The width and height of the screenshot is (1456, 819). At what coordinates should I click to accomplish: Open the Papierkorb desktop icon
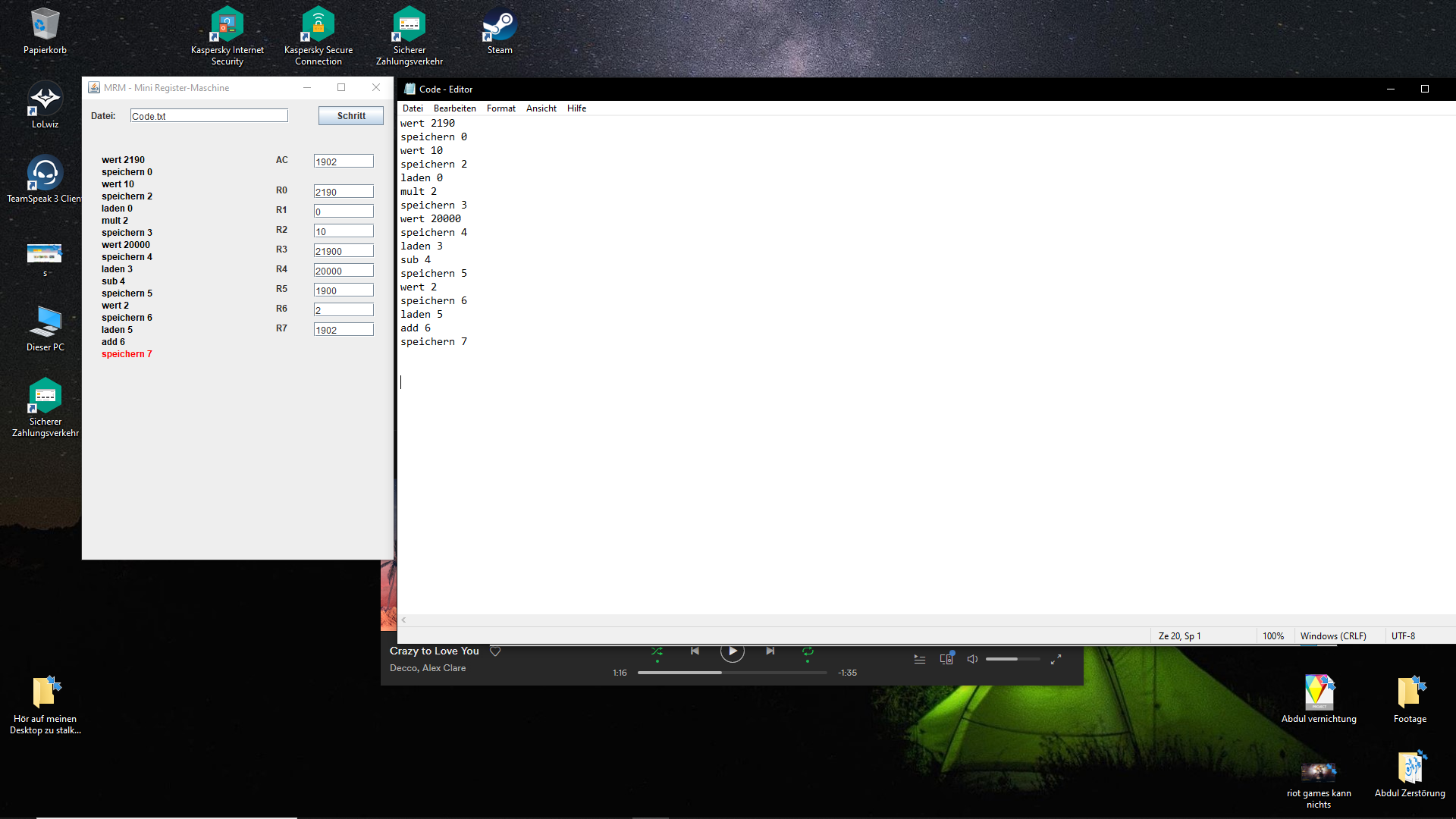(45, 31)
